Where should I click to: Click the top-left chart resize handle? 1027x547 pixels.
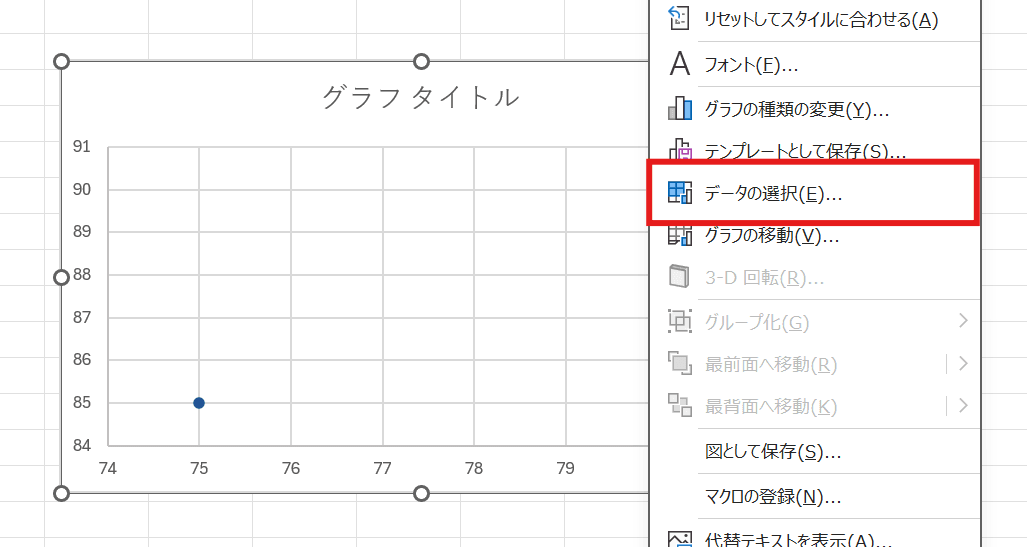[x=61, y=62]
